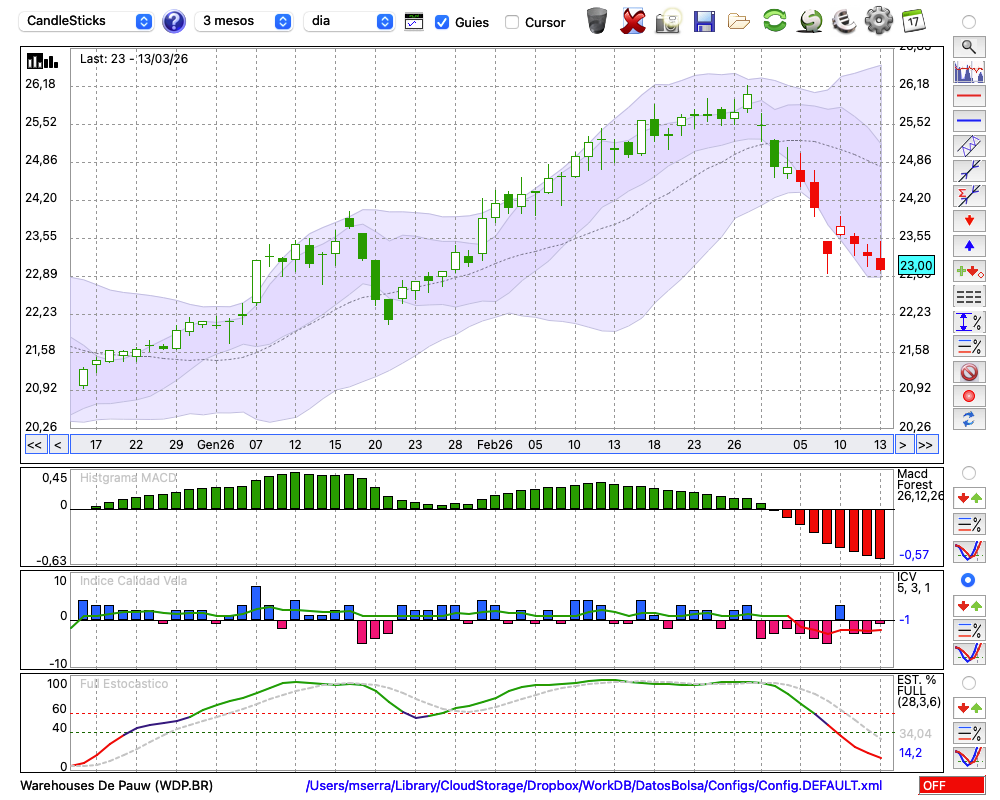This screenshot has height=800, width=1000.
Task: Select the red horizontal line tool
Action: pyautogui.click(x=969, y=96)
